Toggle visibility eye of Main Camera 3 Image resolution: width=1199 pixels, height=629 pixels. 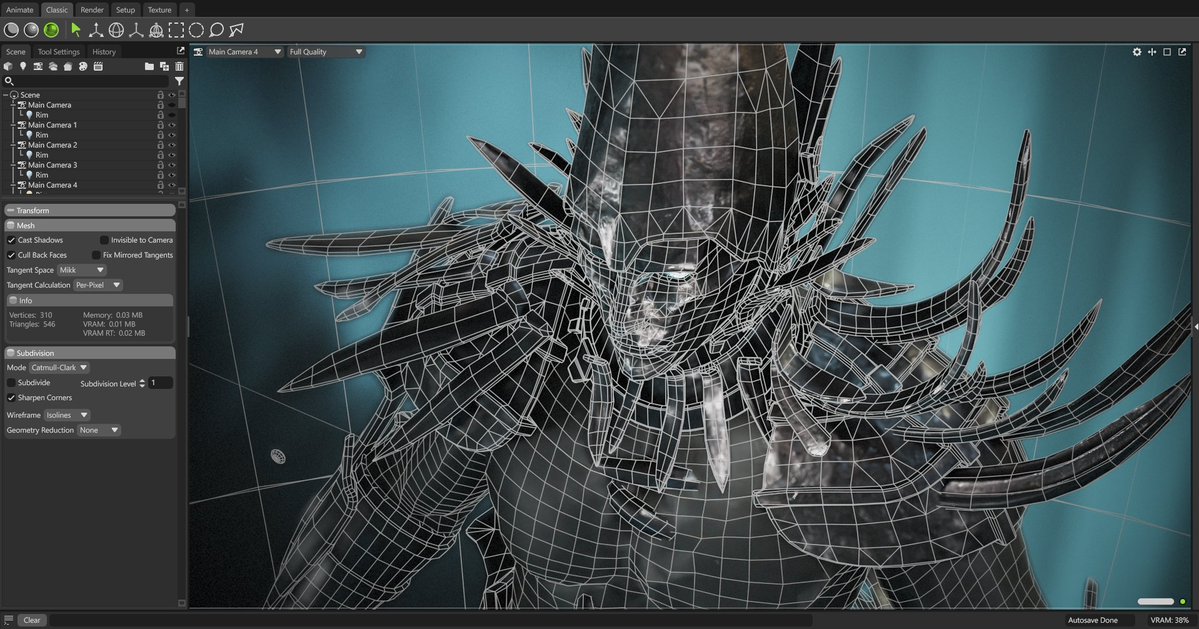[x=172, y=164]
